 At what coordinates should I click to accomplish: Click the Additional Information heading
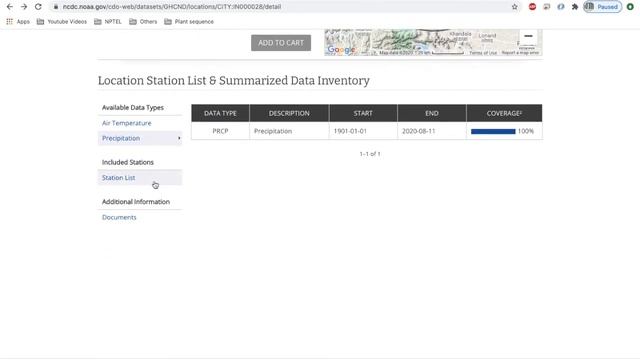[x=136, y=202]
